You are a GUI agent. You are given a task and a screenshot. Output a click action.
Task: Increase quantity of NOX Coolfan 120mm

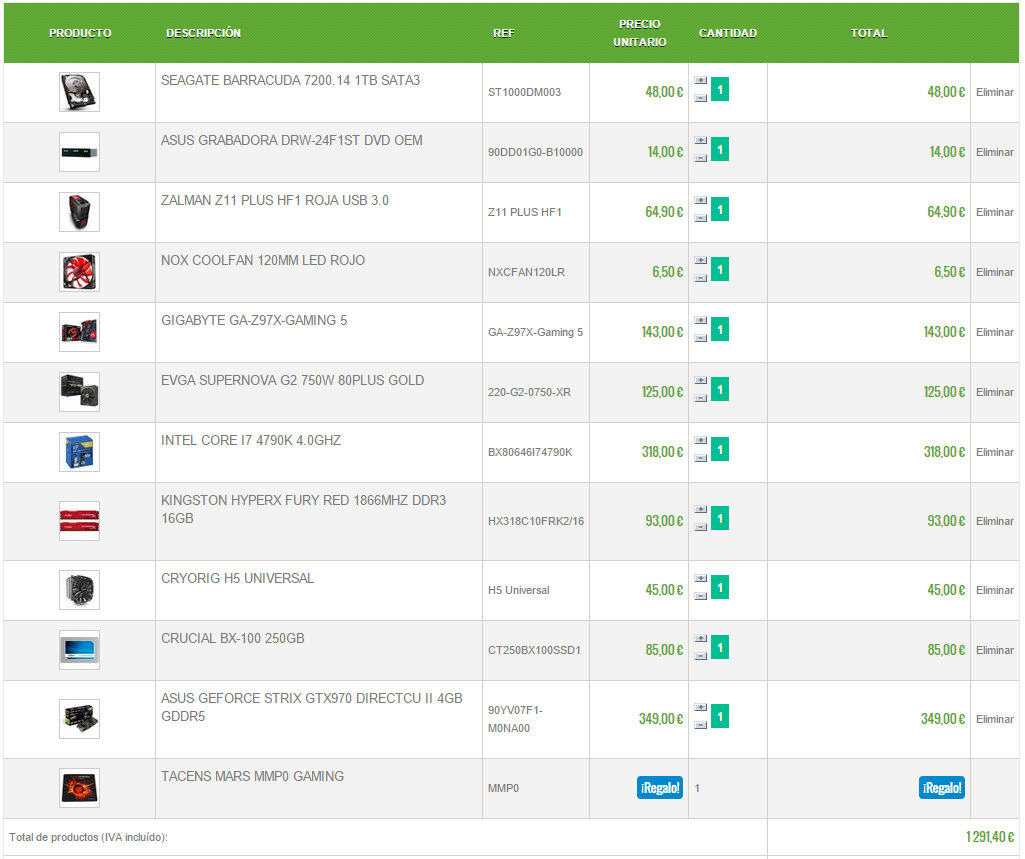[700, 261]
